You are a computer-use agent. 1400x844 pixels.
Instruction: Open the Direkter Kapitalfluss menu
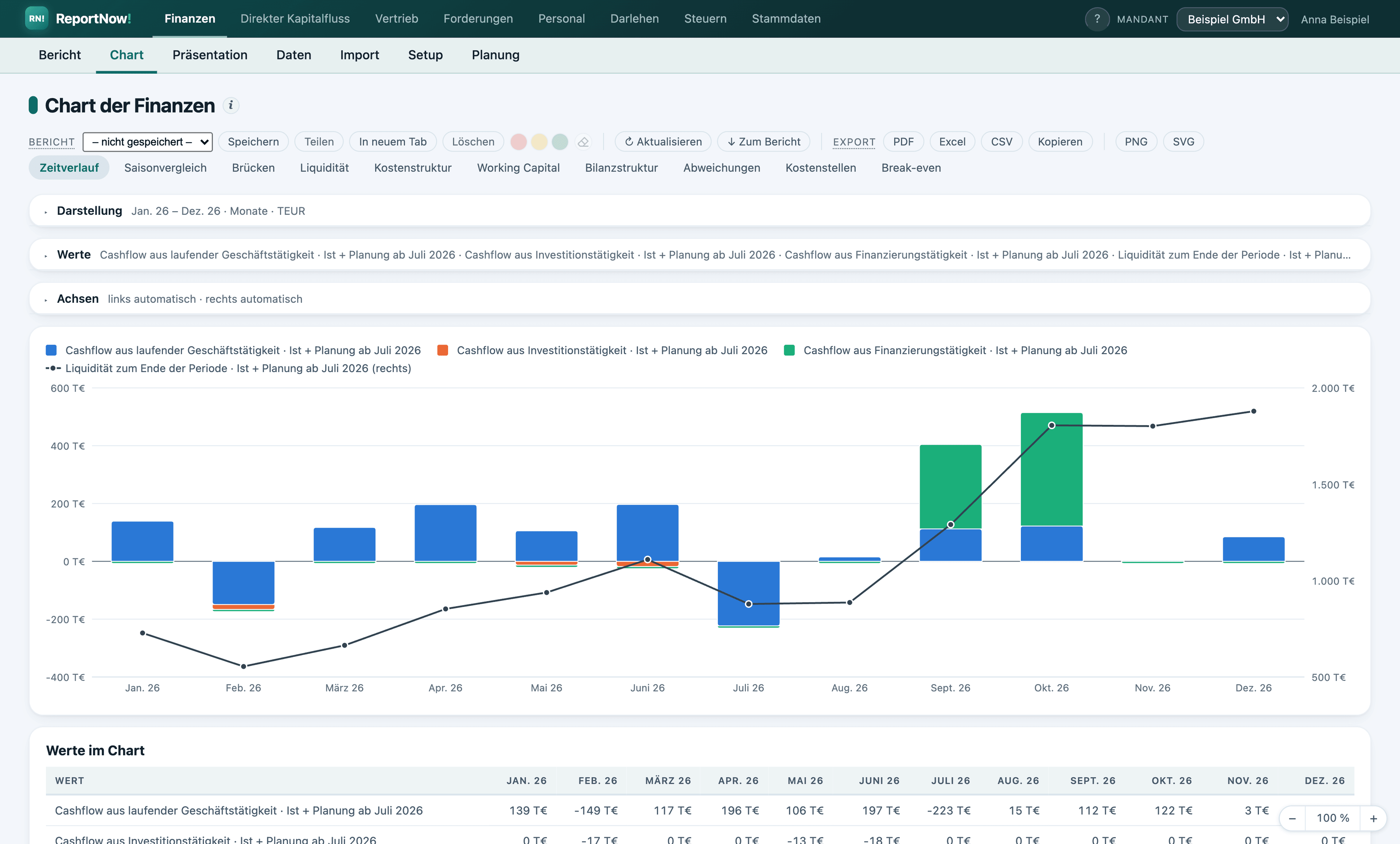(295, 19)
